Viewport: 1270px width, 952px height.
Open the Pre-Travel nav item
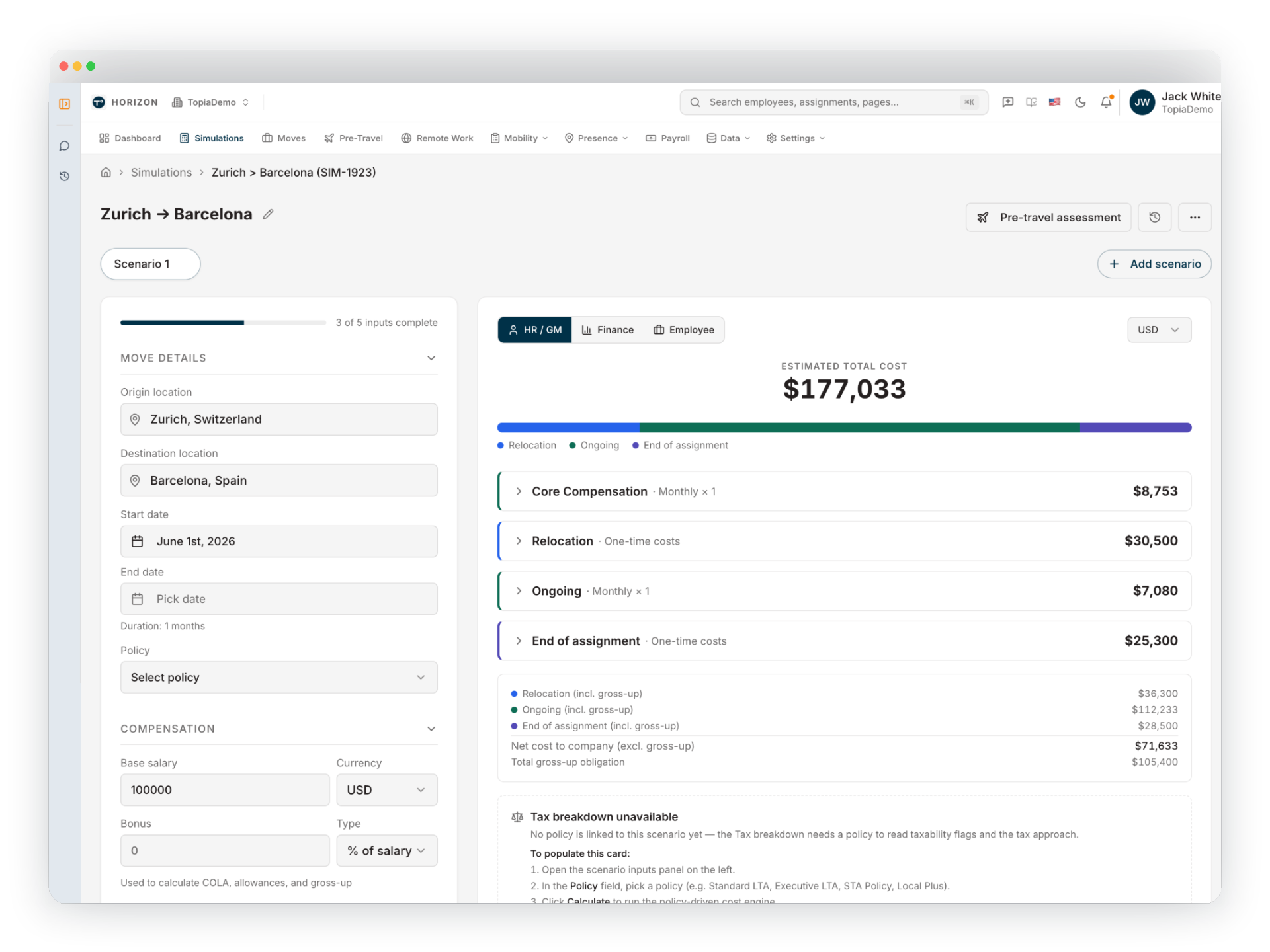coord(354,138)
